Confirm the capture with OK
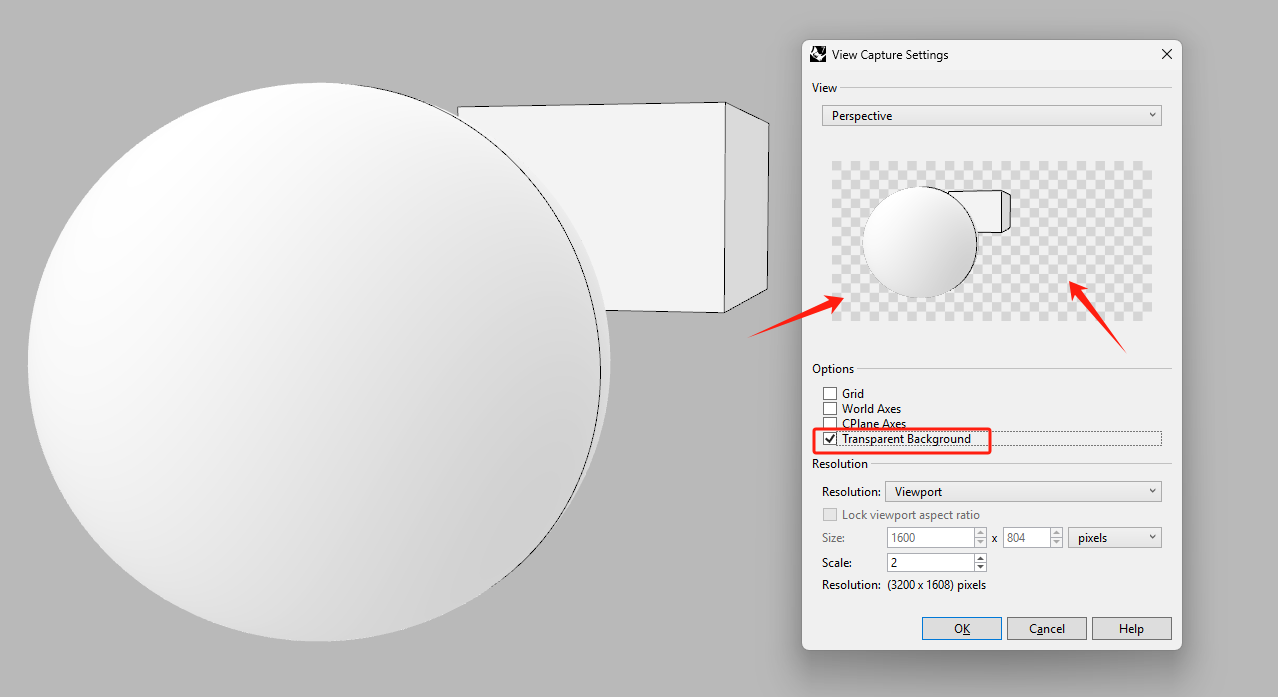Screen dimensions: 1278x697 (961, 629)
